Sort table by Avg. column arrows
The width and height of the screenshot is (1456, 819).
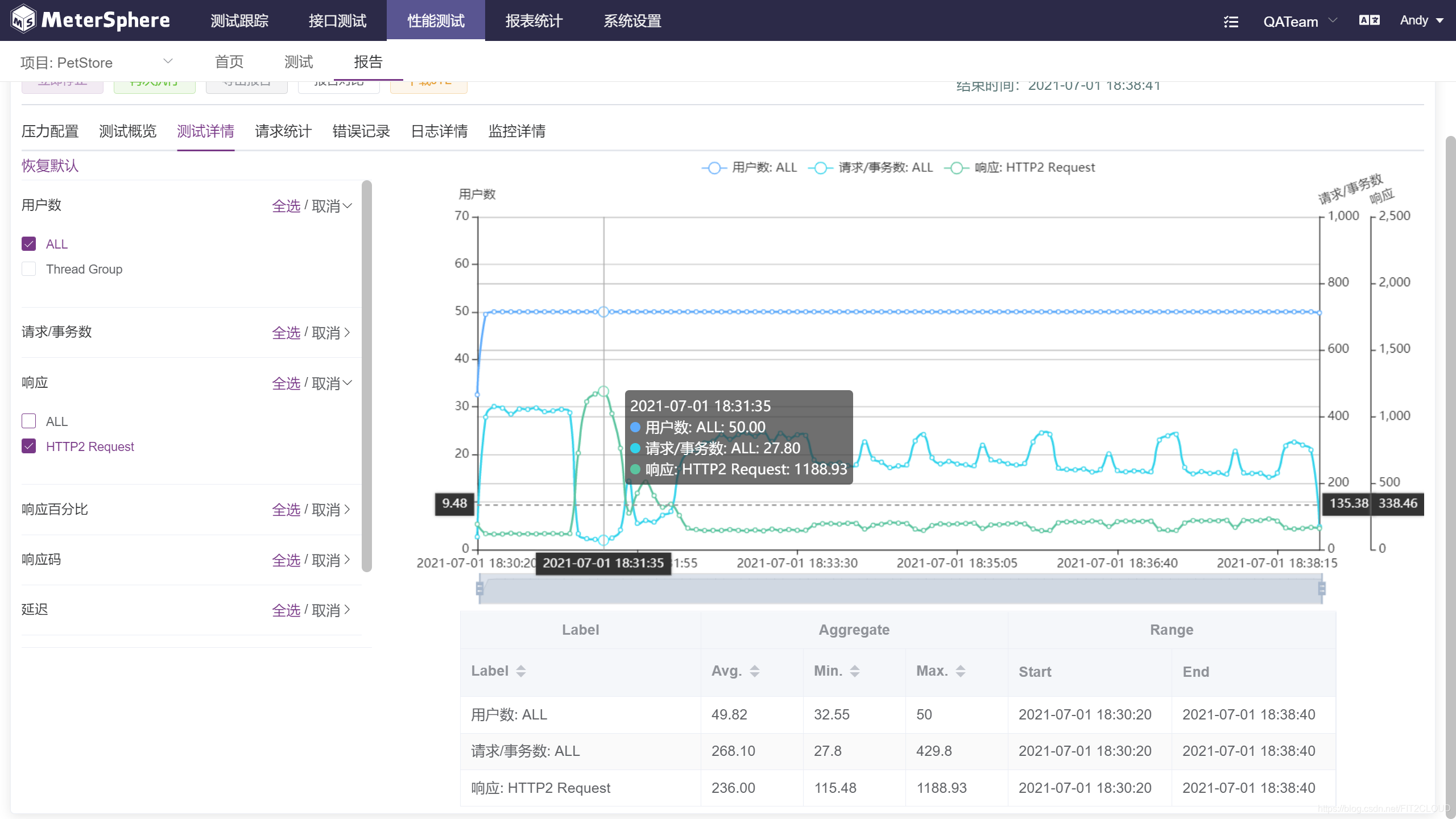755,671
